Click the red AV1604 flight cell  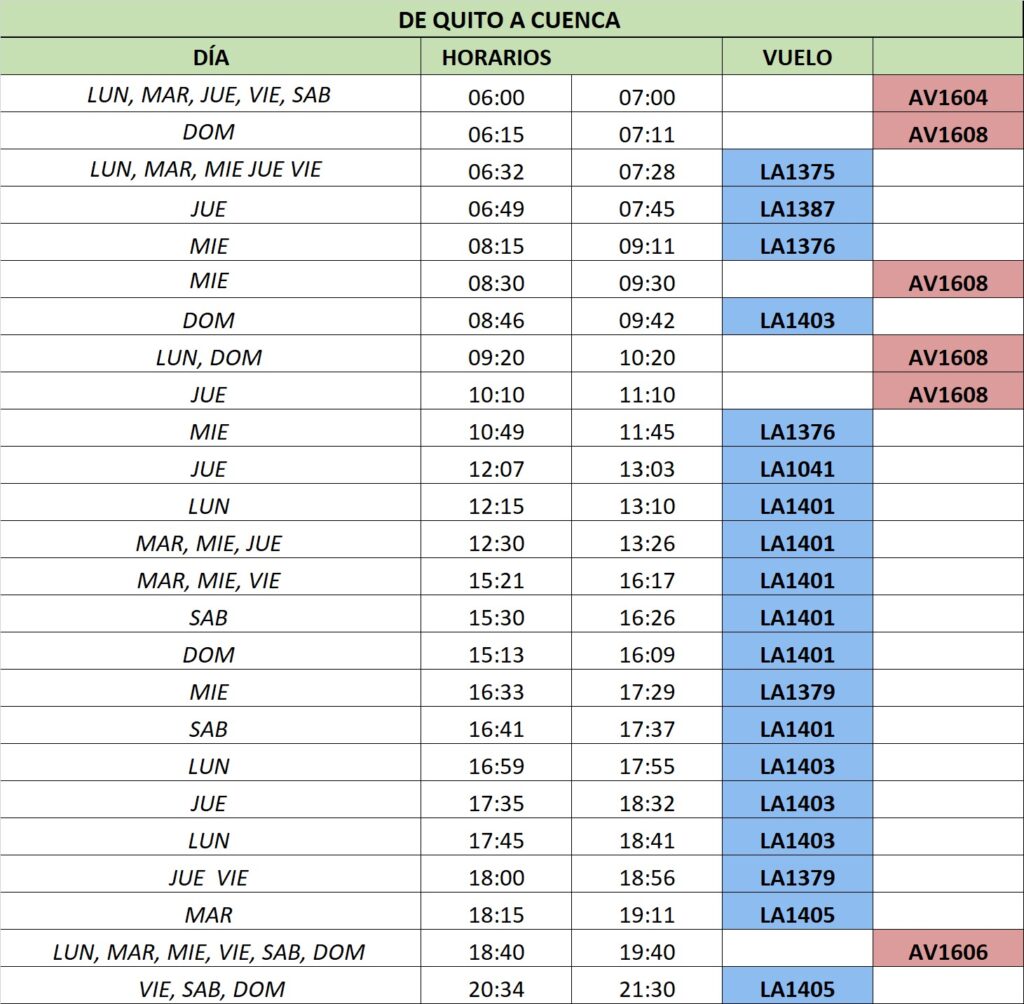click(x=948, y=97)
